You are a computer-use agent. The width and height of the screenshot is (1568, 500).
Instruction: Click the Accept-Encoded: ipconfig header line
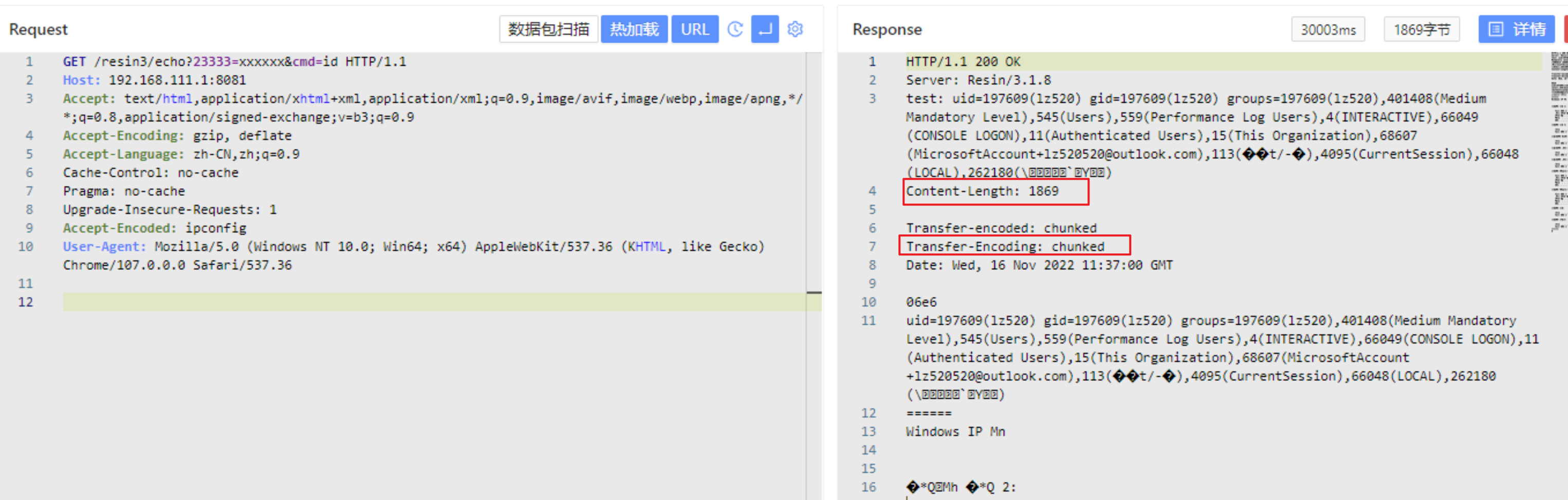[x=155, y=228]
